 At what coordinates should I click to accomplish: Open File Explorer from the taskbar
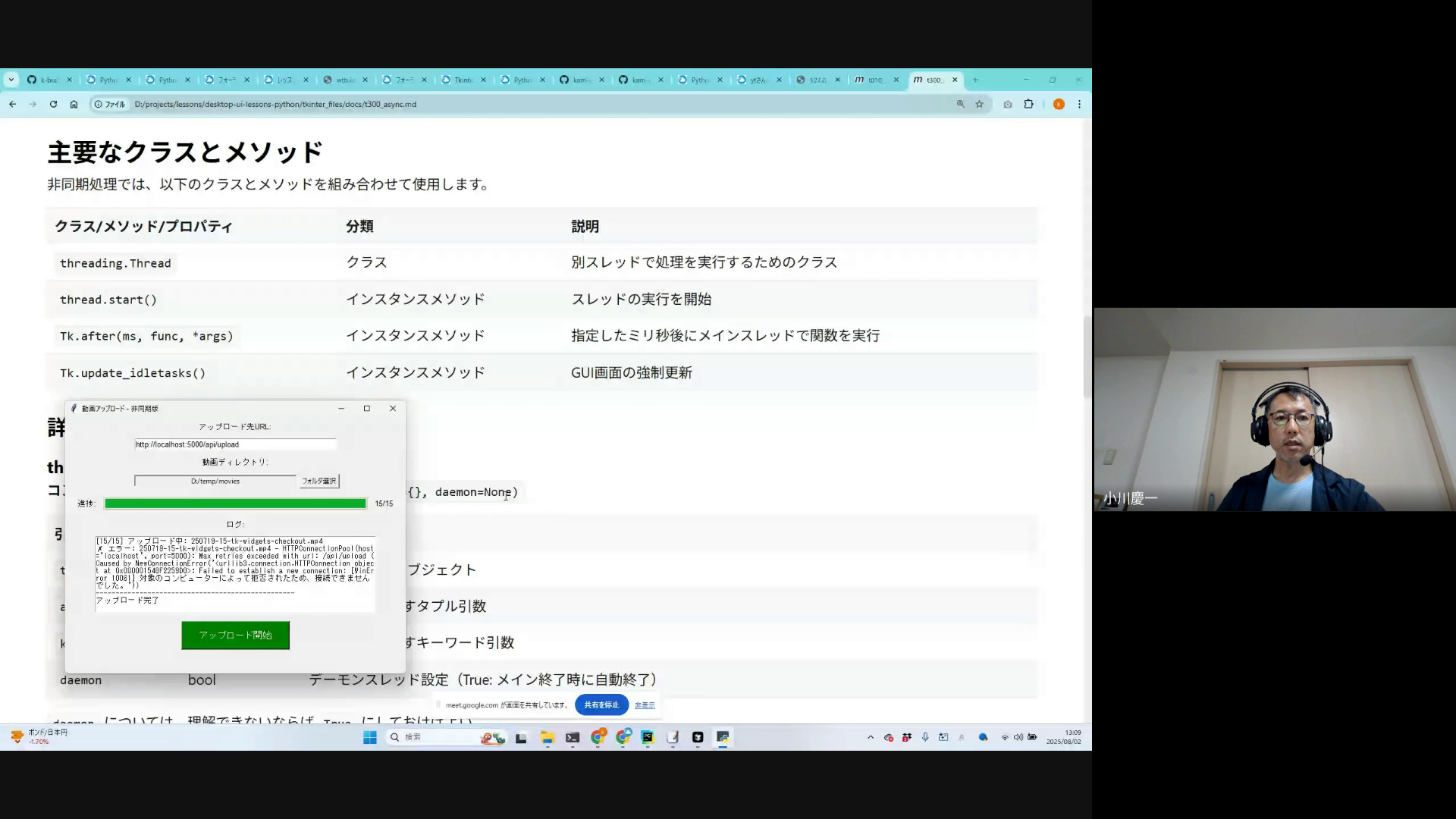[x=547, y=737]
